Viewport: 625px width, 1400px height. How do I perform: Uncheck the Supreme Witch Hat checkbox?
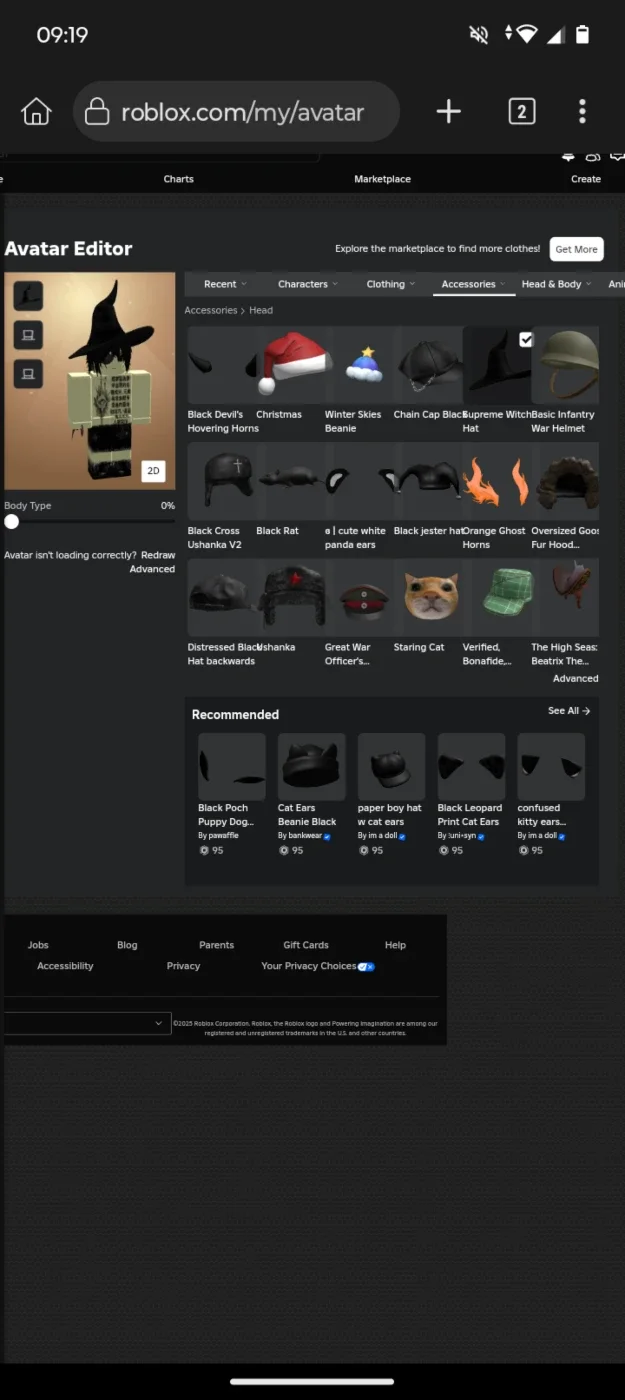(526, 340)
